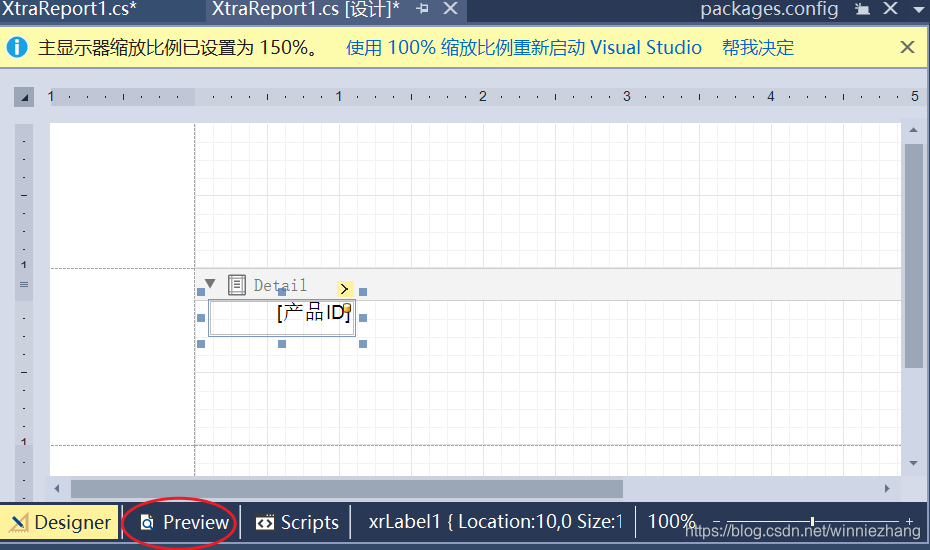Pin the XtraReport1.cs design tab
The height and width of the screenshot is (550, 930).
[422, 8]
